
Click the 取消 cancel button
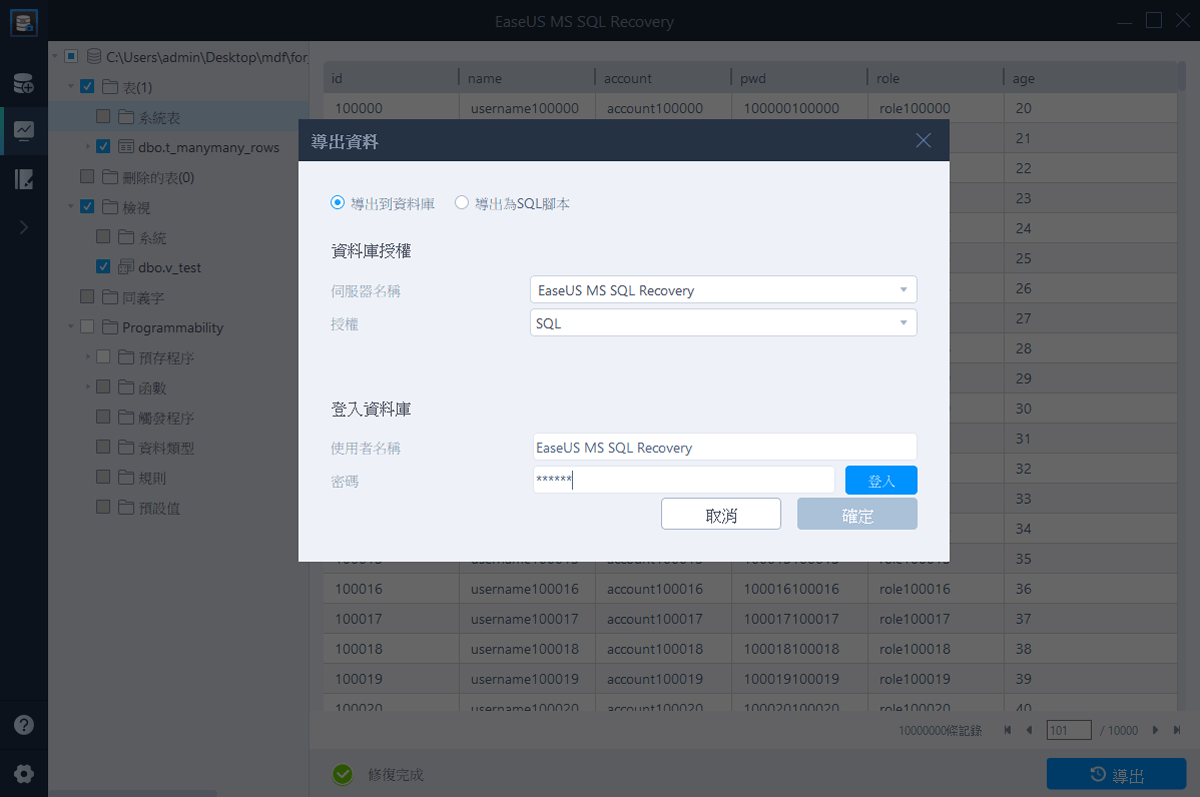pyautogui.click(x=720, y=514)
